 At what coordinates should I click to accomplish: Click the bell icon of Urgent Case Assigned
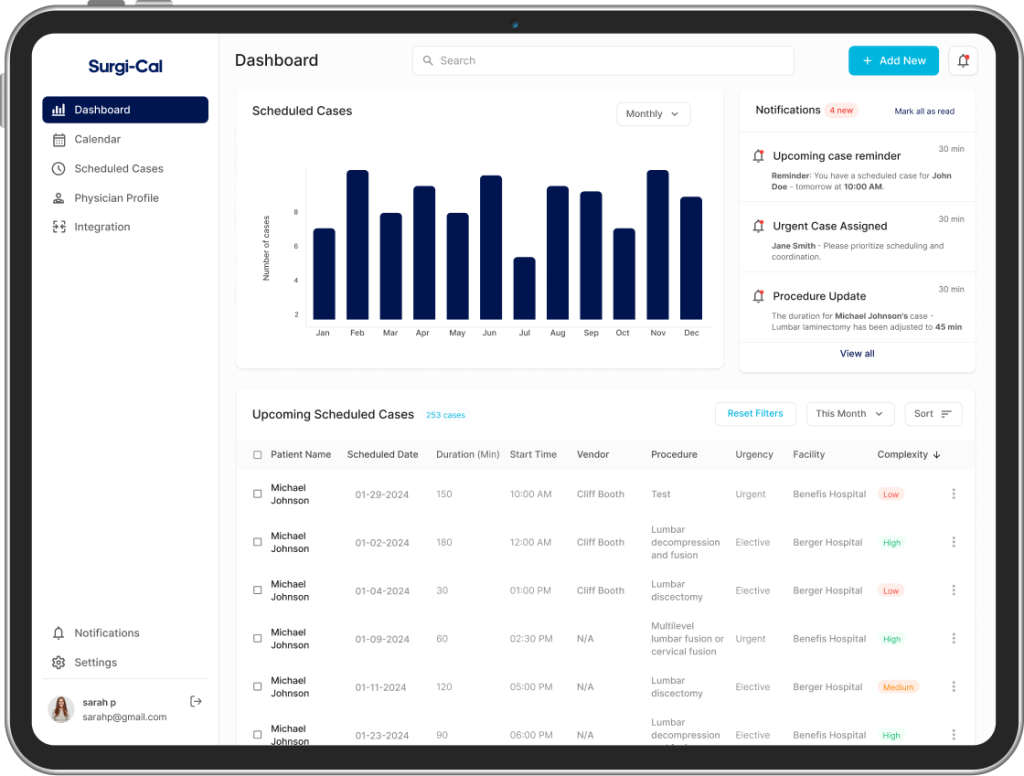coord(758,226)
